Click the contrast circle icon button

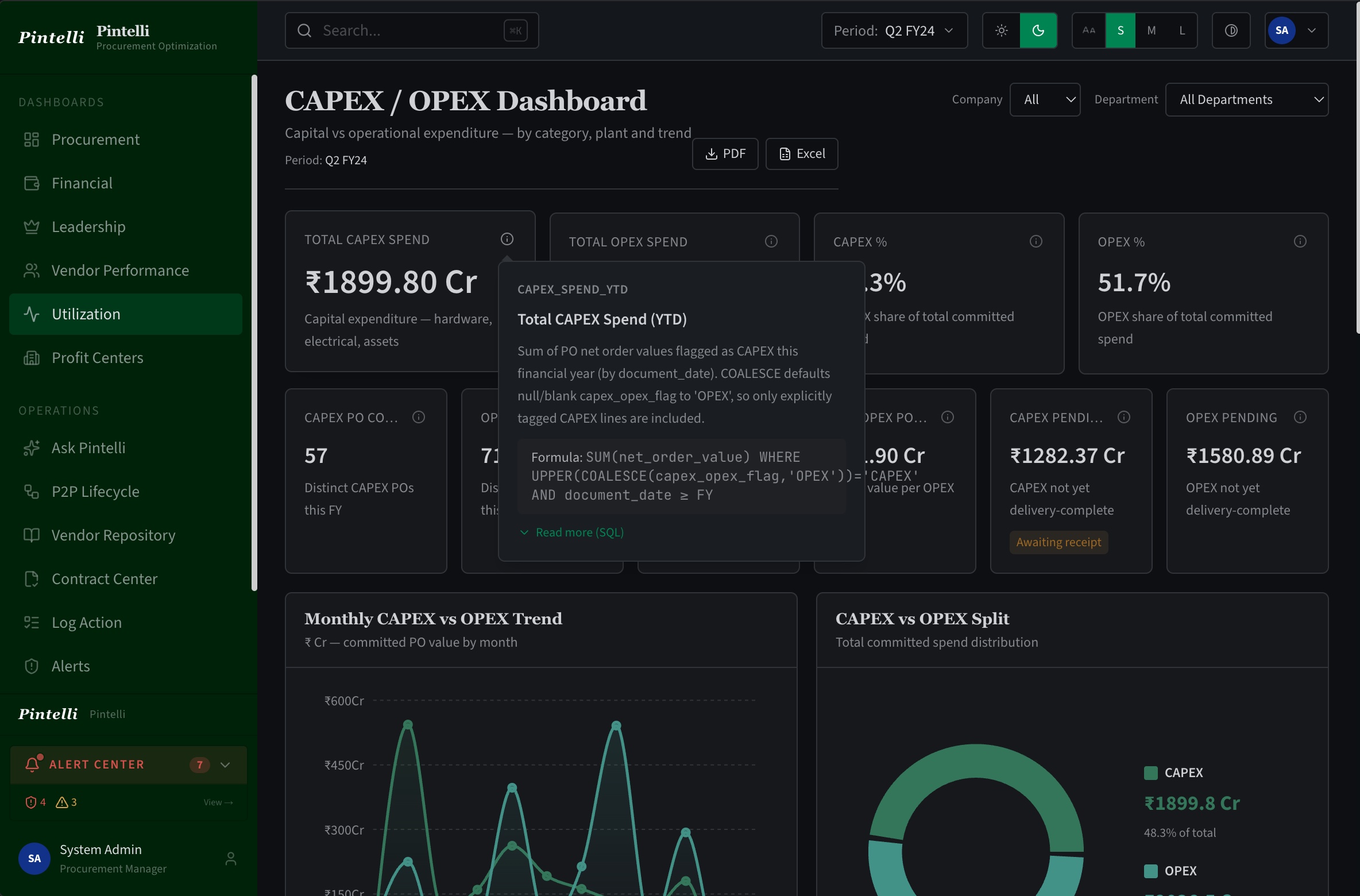pos(1231,30)
